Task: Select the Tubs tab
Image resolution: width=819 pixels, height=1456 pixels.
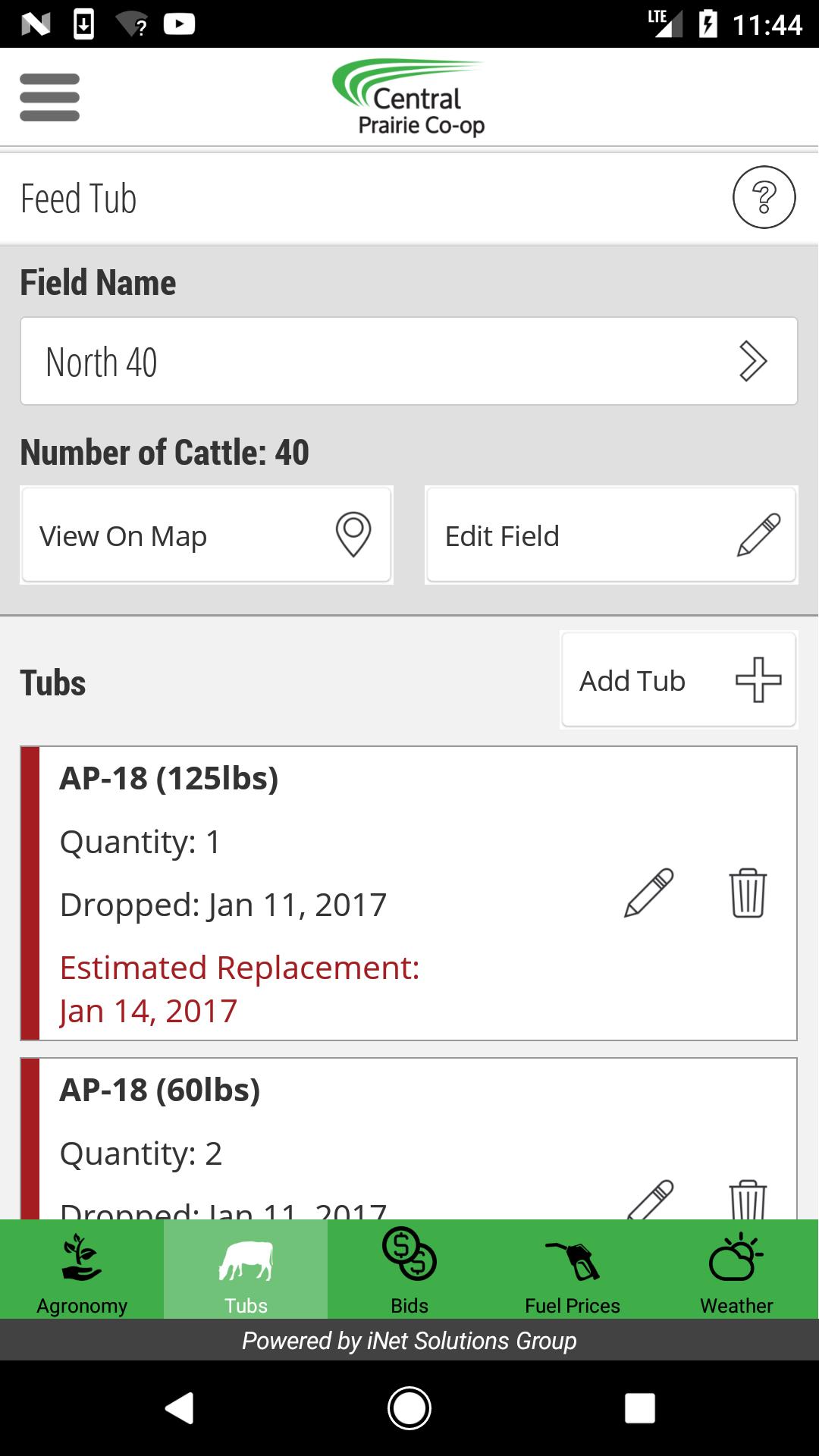Action: click(246, 1269)
